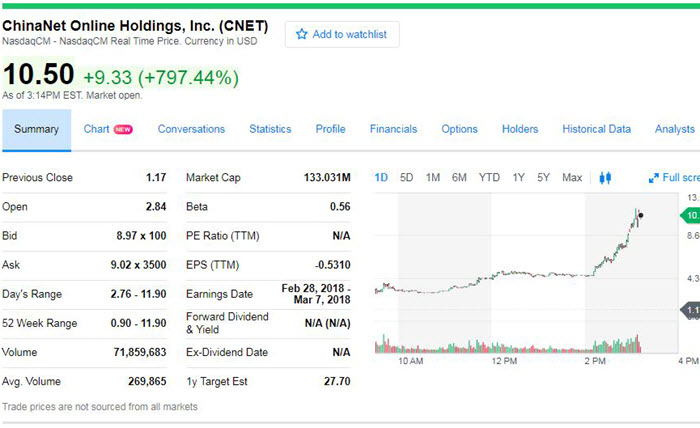Click the Day's Range value 2.76 - 11.90
The height and width of the screenshot is (428, 700).
[x=138, y=294]
